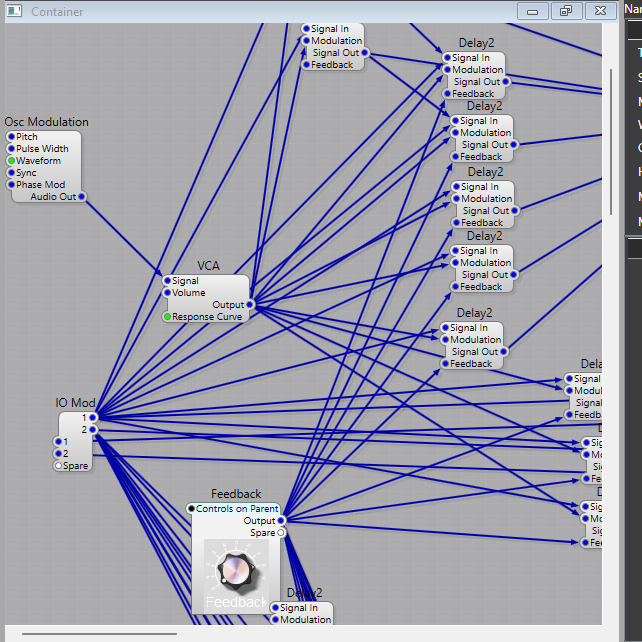Click the Output pin on Feedback module
Viewport: 642px width, 642px height.
[x=281, y=521]
